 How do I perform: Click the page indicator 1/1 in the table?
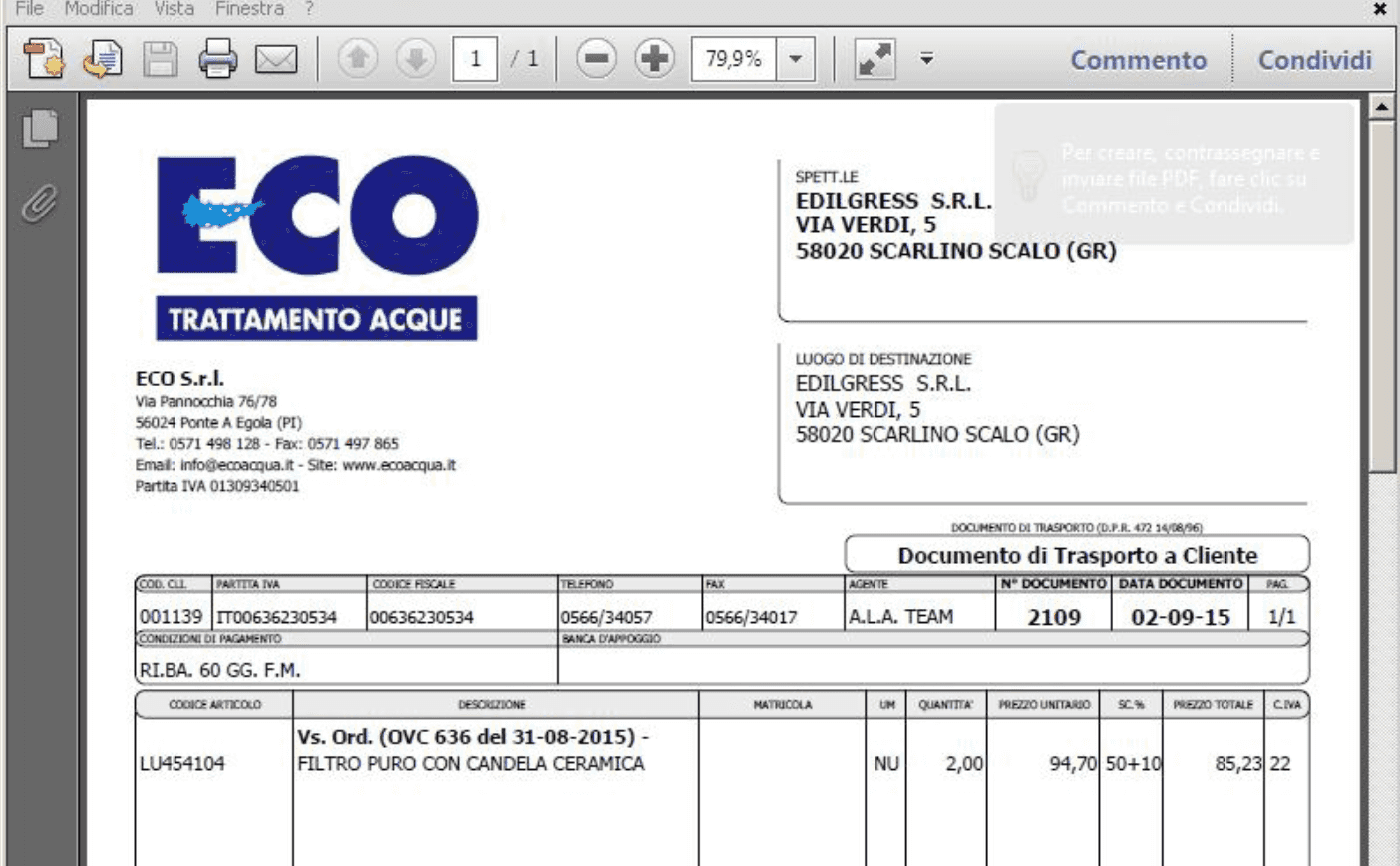click(1281, 617)
